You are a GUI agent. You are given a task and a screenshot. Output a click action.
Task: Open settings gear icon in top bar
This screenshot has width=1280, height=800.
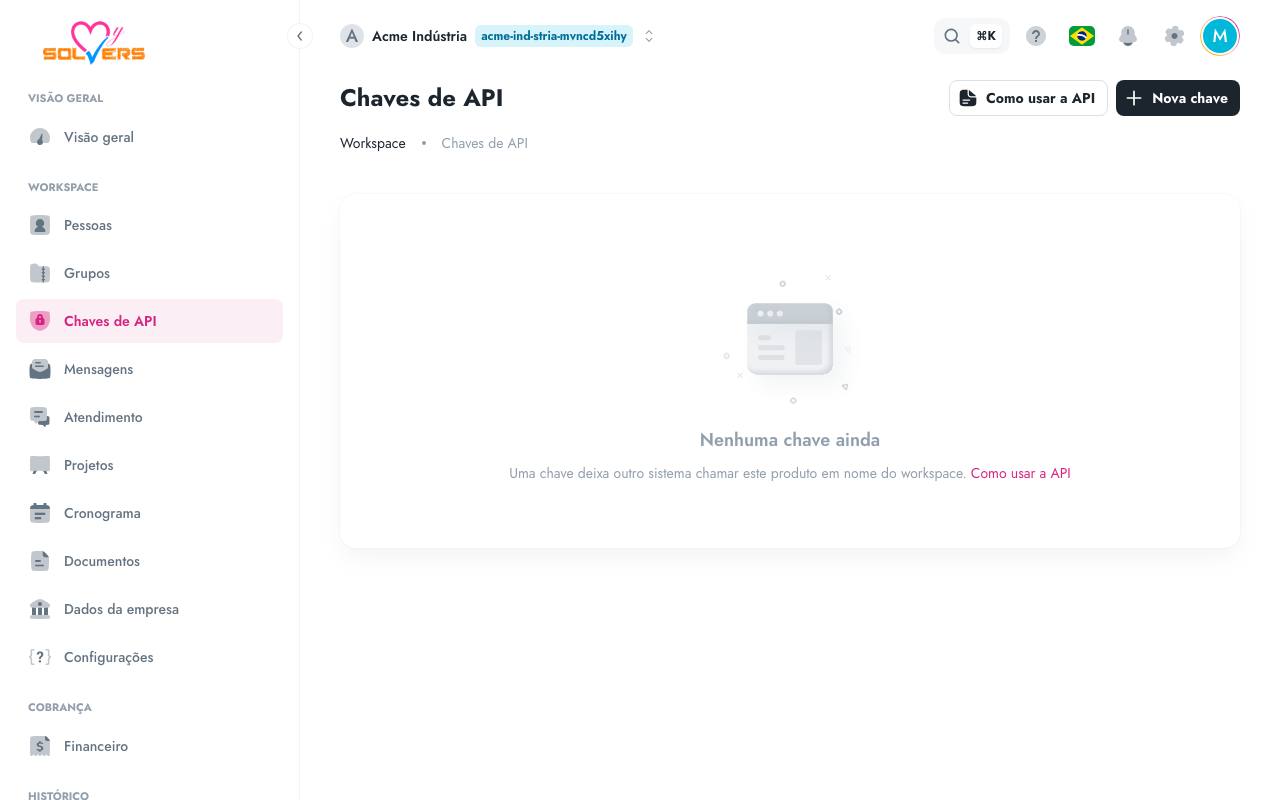(1174, 36)
